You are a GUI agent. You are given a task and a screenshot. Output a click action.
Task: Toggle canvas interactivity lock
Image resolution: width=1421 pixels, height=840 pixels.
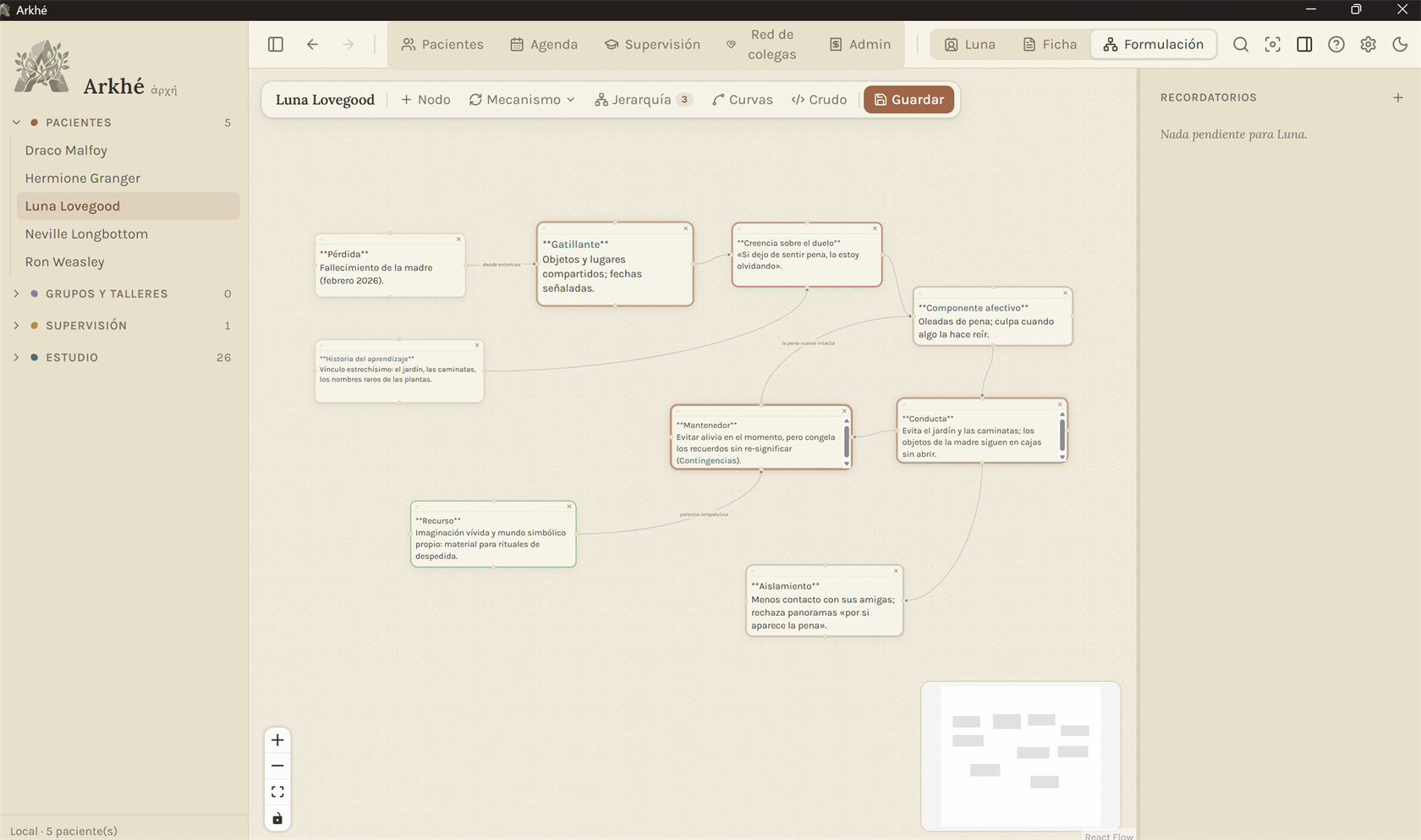point(277,818)
